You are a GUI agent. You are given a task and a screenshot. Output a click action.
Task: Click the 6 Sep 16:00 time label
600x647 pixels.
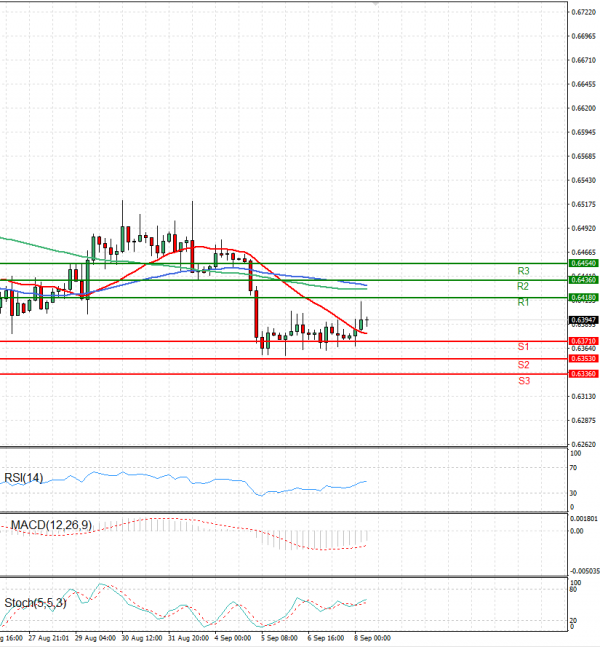[326, 638]
